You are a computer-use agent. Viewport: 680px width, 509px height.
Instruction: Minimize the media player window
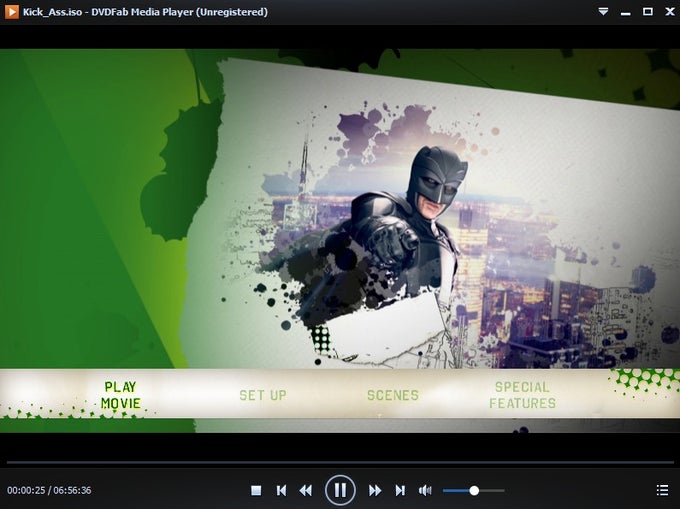(x=625, y=13)
